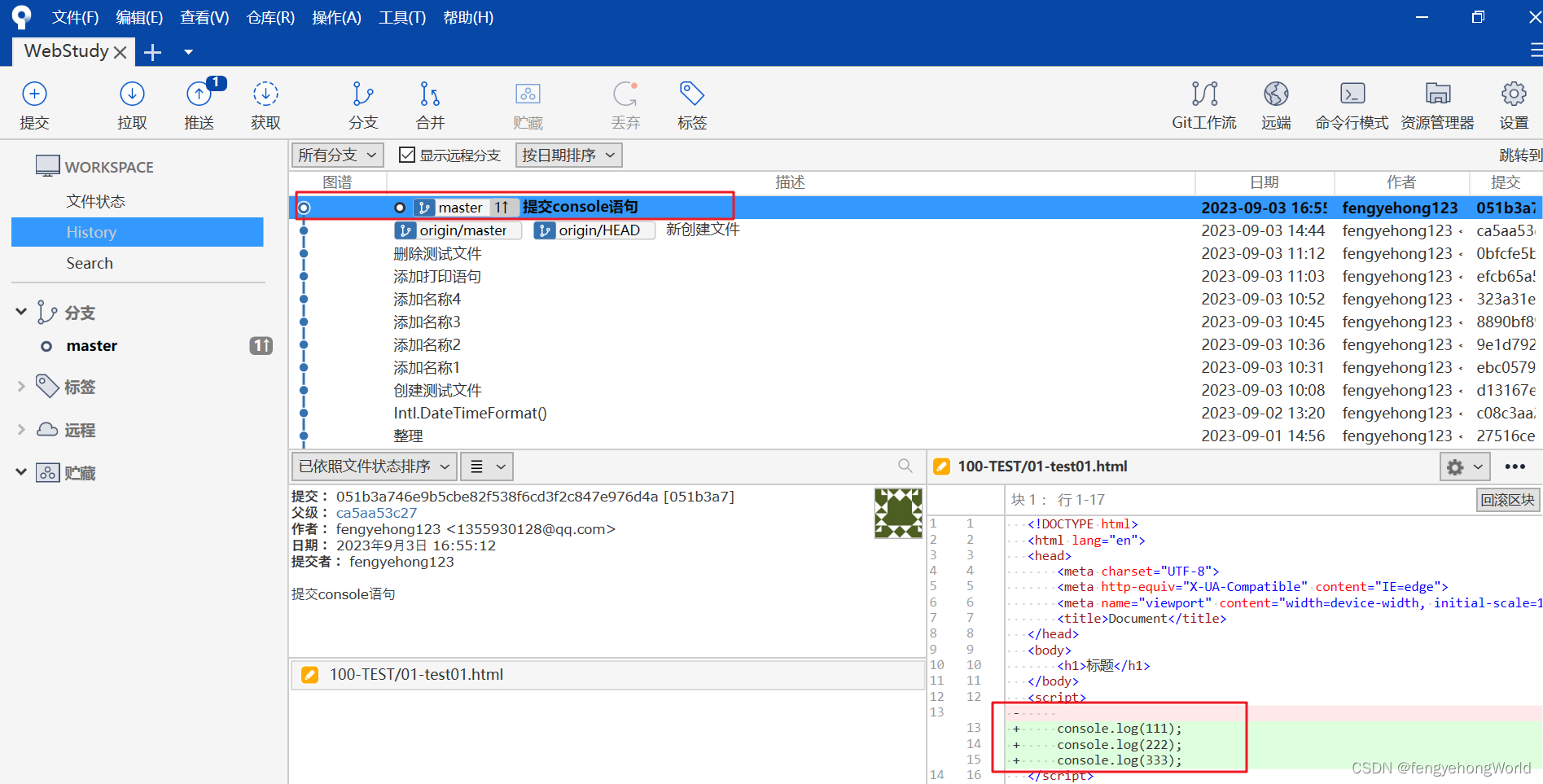
Task: Open the 按日期排序 sort dropdown
Action: click(x=568, y=155)
